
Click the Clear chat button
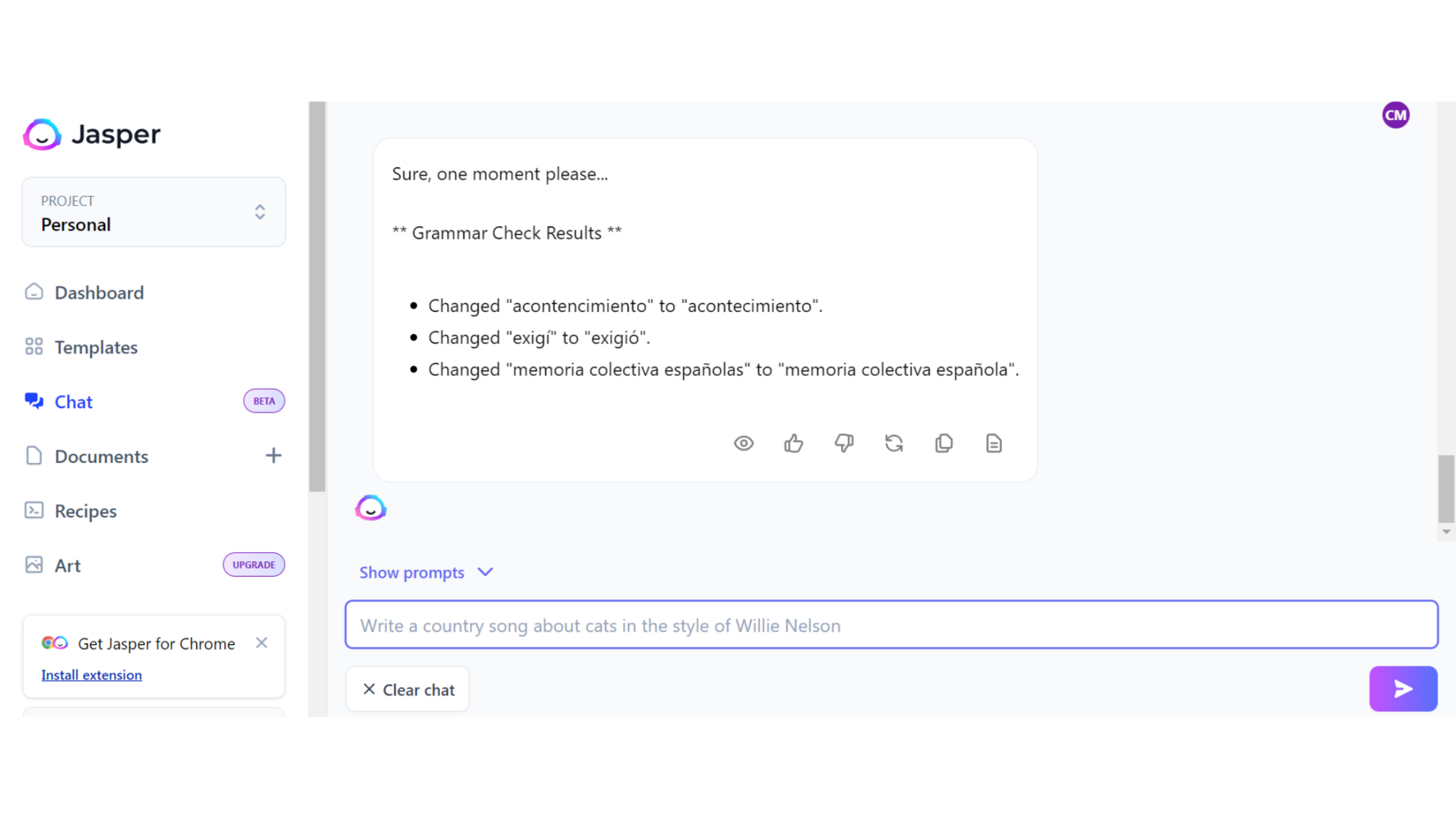(x=408, y=689)
